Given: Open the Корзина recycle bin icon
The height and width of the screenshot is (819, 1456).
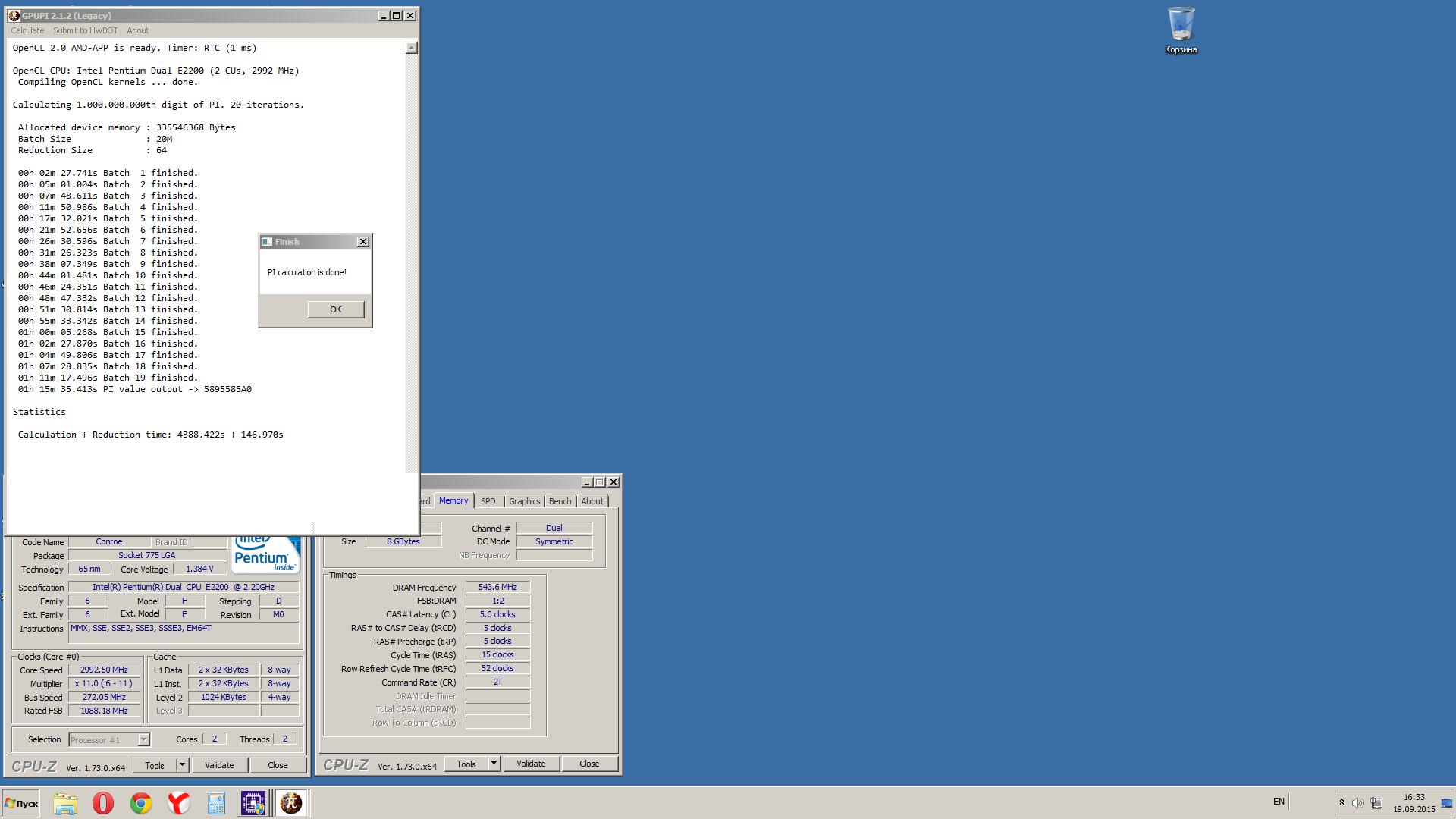Looking at the screenshot, I should click(x=1181, y=31).
